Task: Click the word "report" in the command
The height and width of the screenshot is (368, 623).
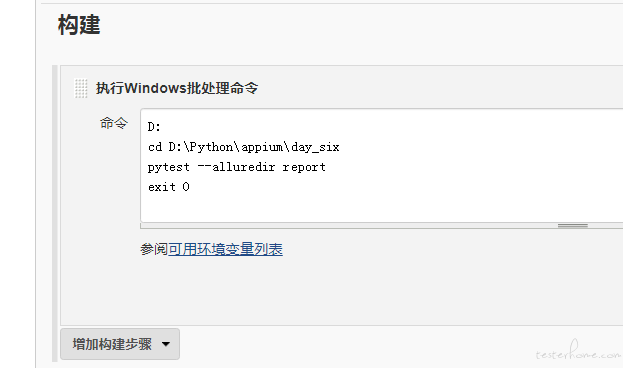Action: (304, 167)
